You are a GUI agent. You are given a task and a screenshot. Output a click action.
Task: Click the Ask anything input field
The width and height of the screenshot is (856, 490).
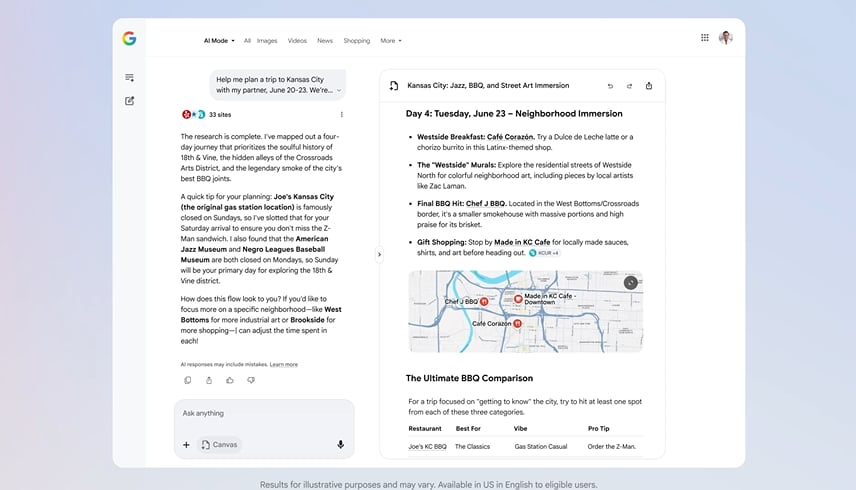pos(264,414)
